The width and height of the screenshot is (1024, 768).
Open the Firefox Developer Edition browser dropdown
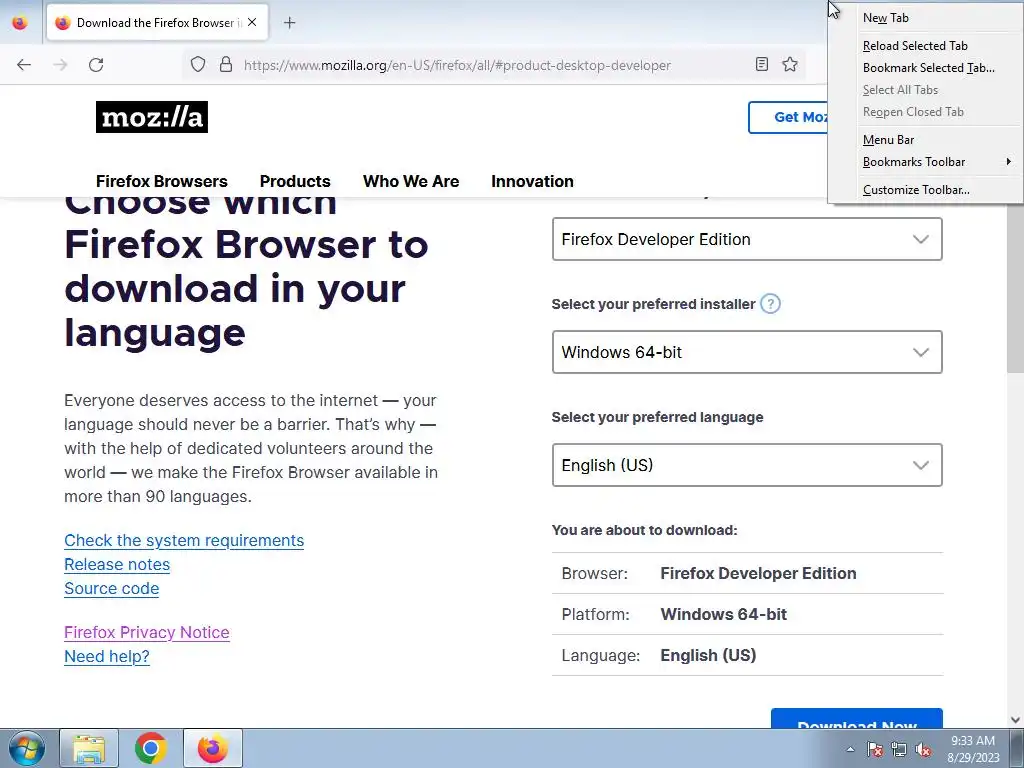click(747, 239)
